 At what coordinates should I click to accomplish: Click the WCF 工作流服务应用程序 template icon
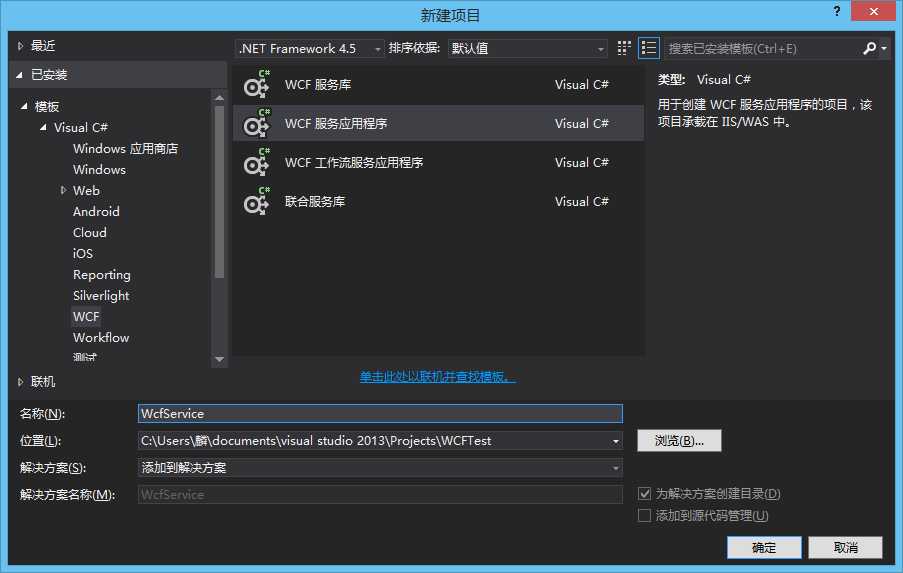tap(256, 162)
